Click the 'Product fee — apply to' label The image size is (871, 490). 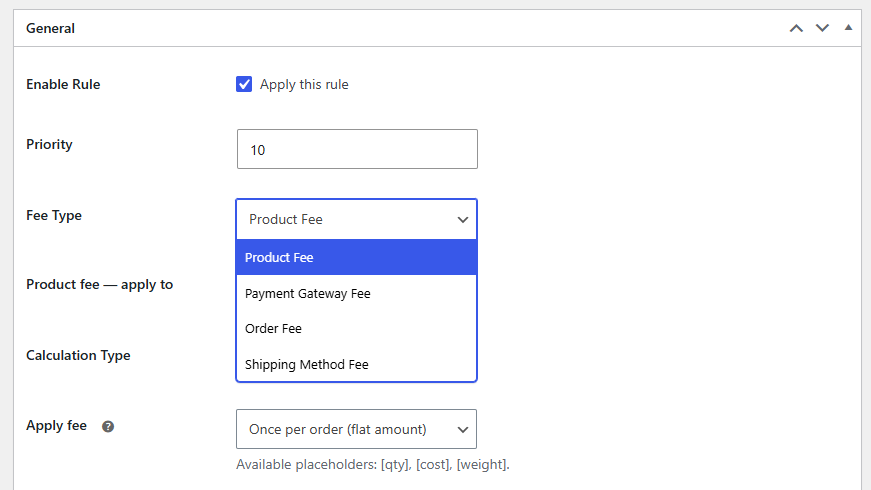pyautogui.click(x=99, y=284)
